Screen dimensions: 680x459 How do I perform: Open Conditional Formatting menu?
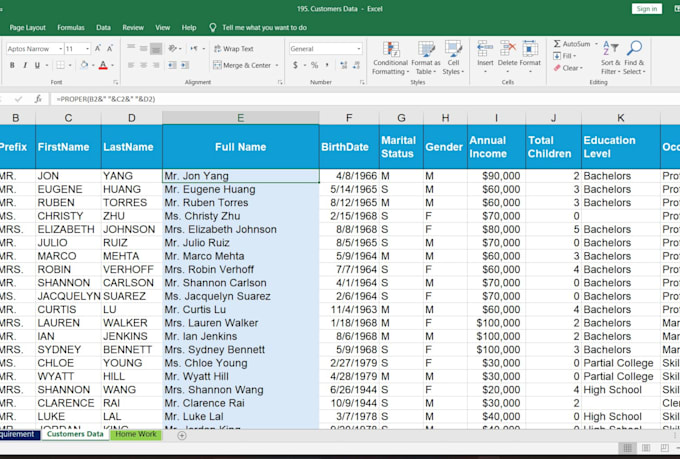click(x=390, y=58)
